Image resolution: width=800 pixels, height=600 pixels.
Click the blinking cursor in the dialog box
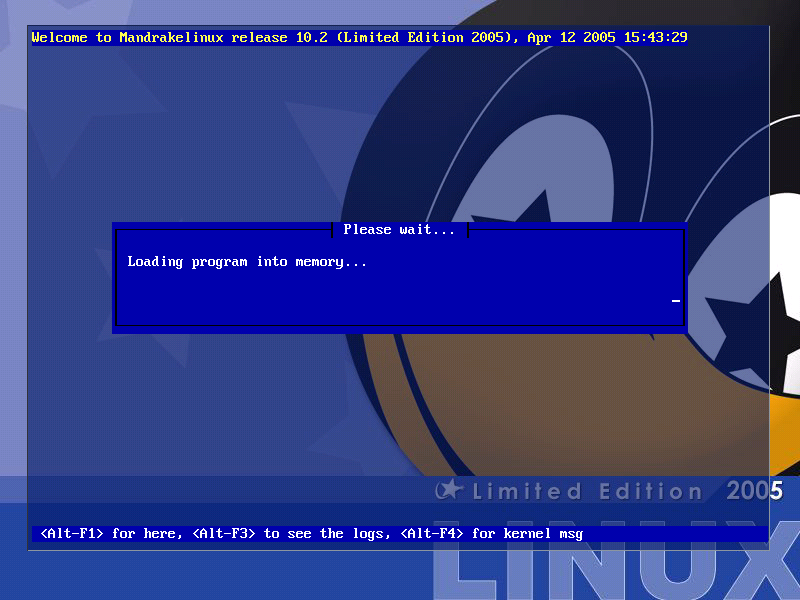click(x=676, y=301)
